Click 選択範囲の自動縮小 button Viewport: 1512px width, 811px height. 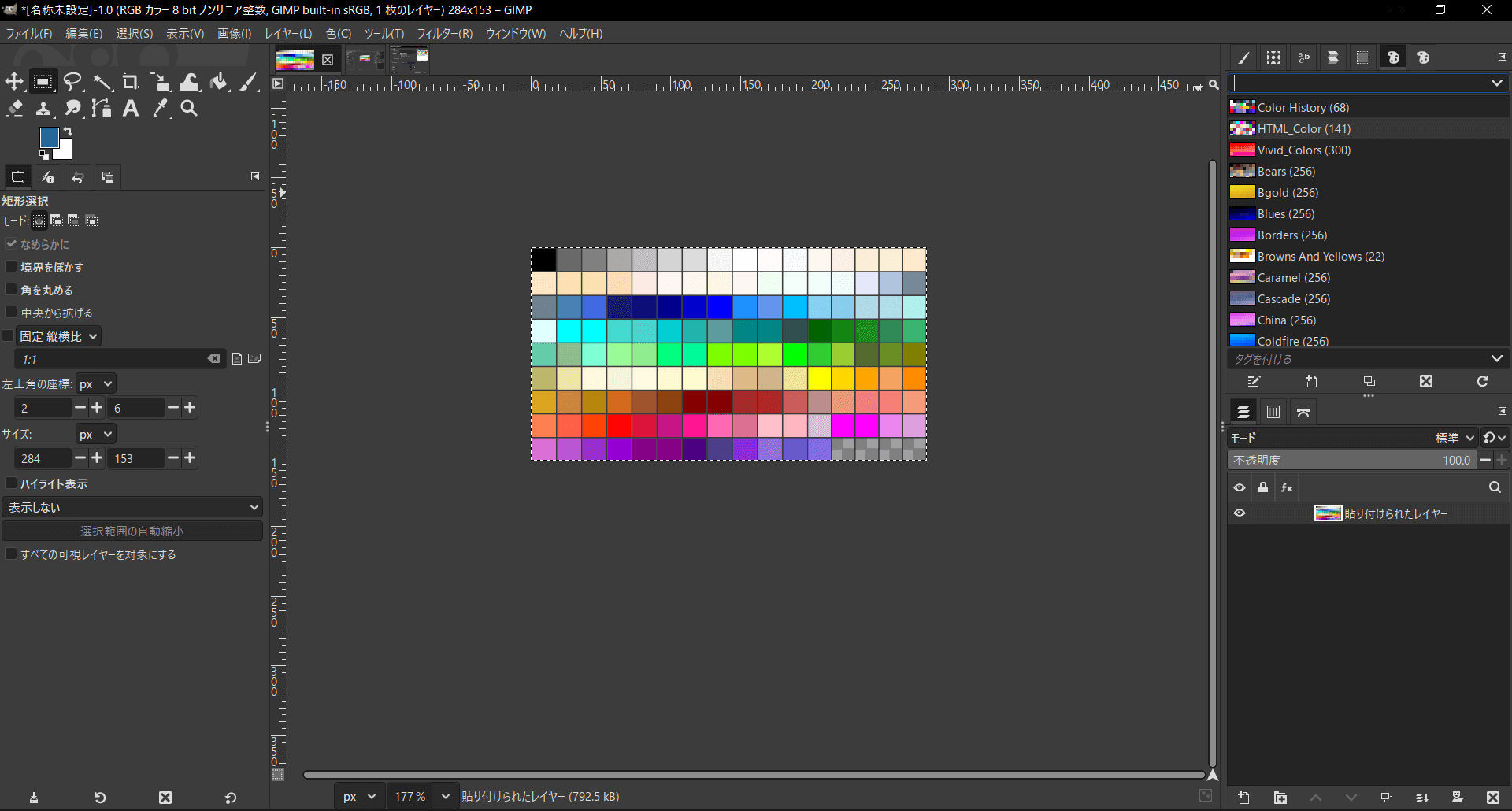(x=132, y=531)
